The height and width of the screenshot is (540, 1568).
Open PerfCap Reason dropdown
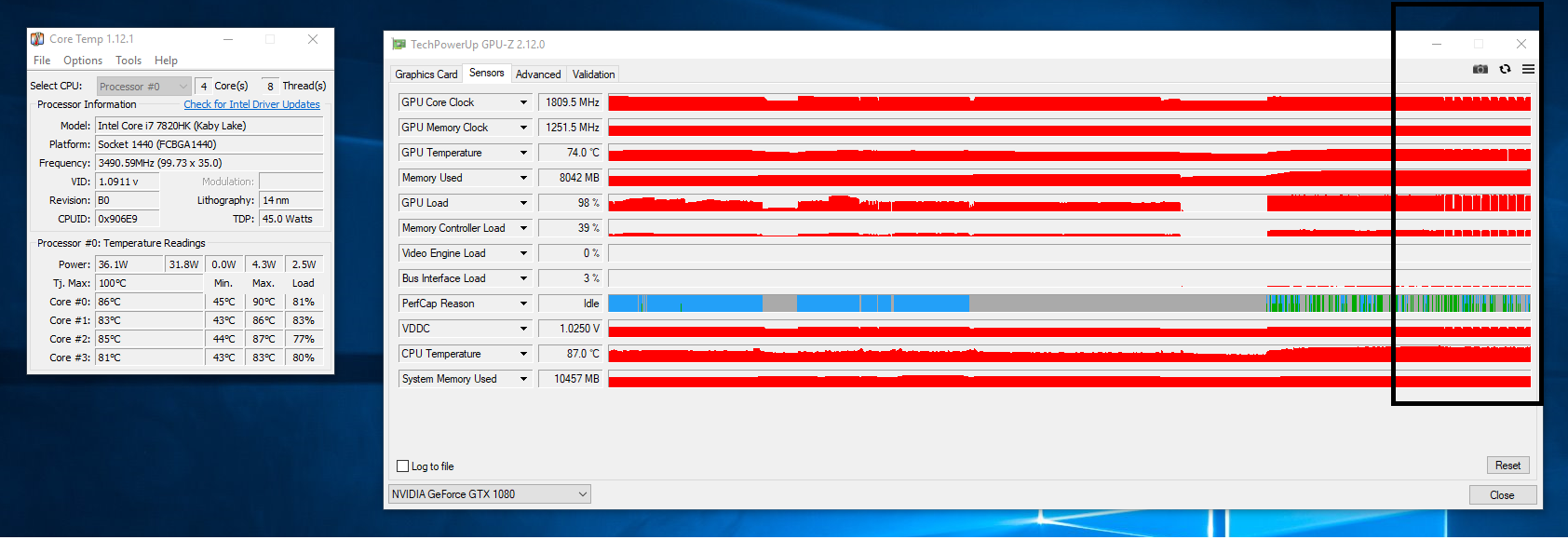pyautogui.click(x=523, y=304)
